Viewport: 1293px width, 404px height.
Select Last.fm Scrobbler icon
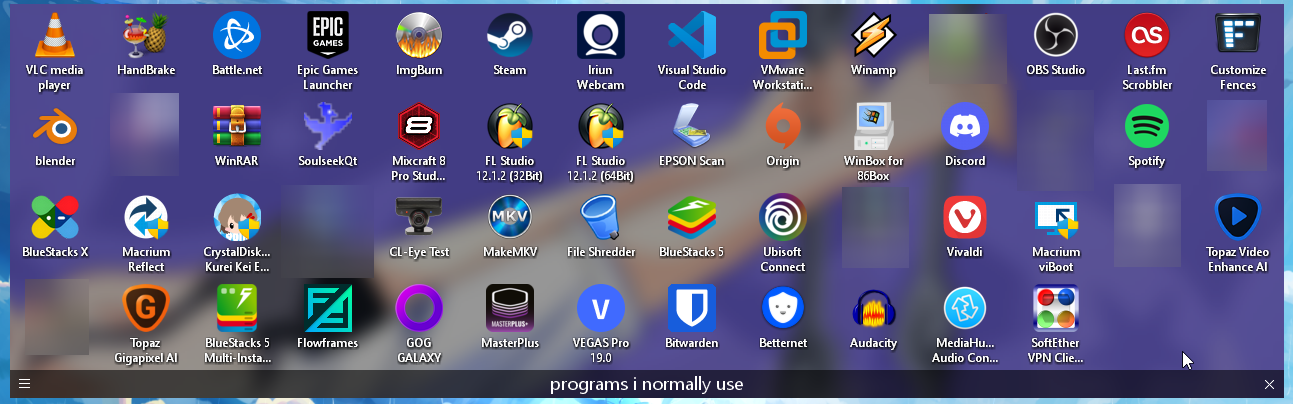pos(1147,37)
